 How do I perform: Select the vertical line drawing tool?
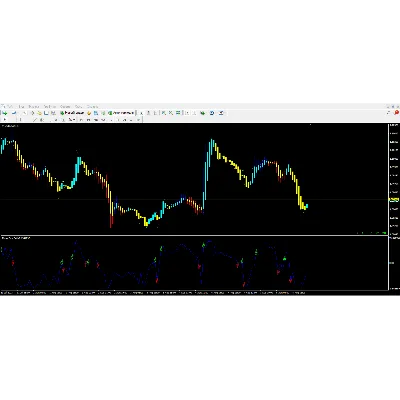21,119
